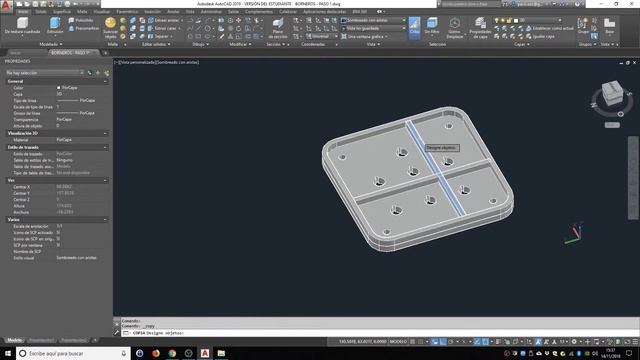This screenshot has width=640, height=360.
Task: Open the 'Vista no guardada' view dropdown
Action: [x=373, y=28]
